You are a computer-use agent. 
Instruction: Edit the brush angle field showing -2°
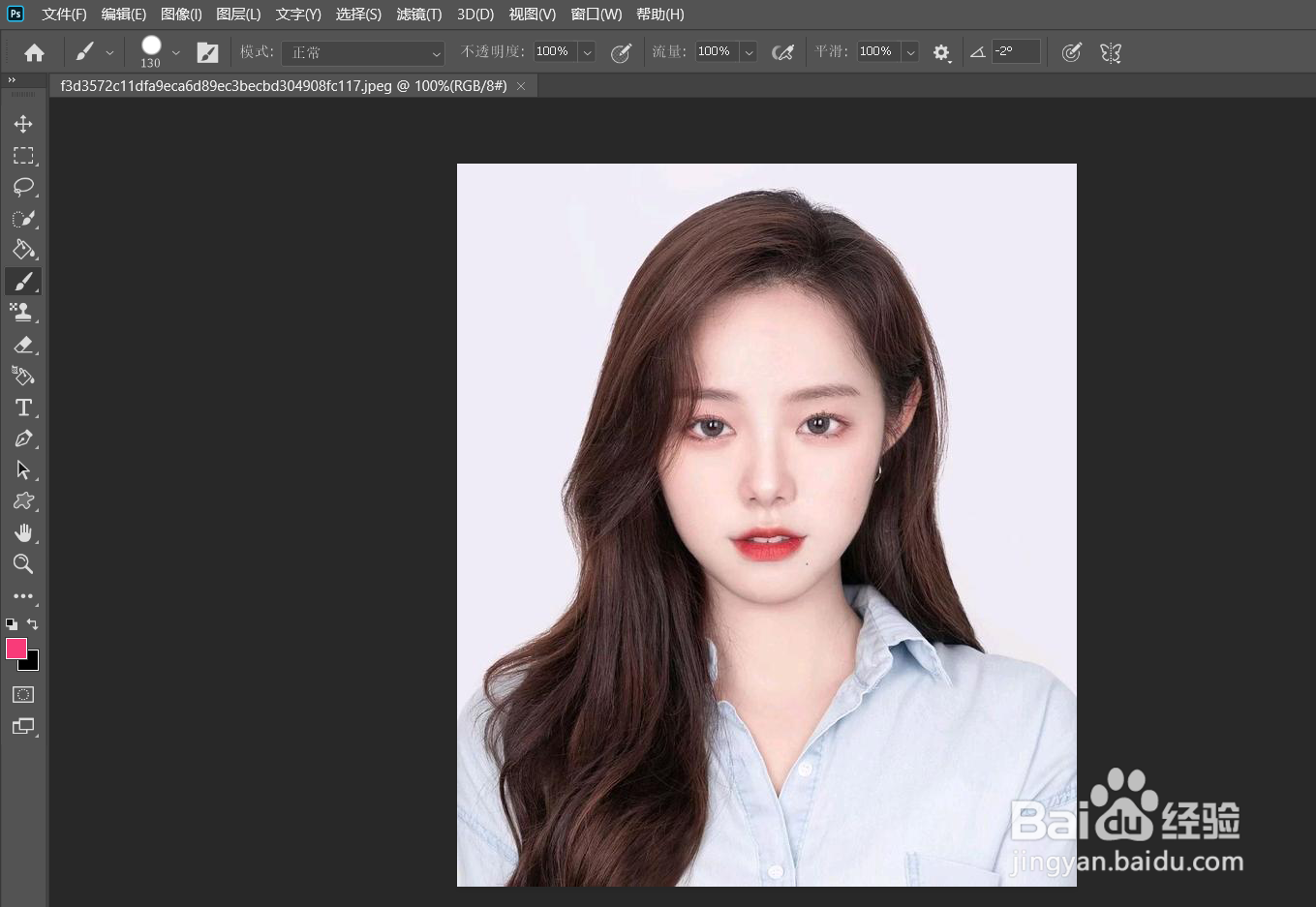(1015, 51)
